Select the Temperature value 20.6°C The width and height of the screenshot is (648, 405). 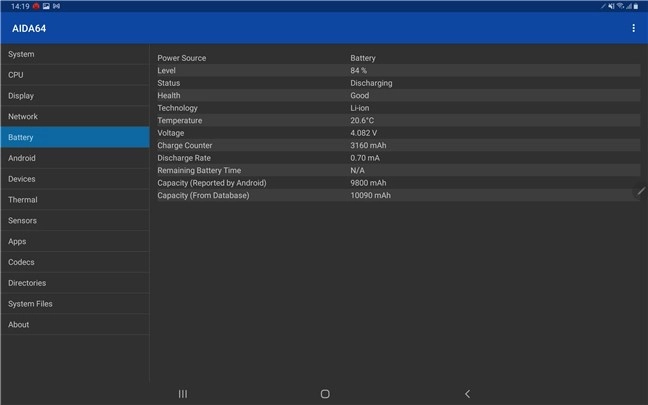pos(362,120)
